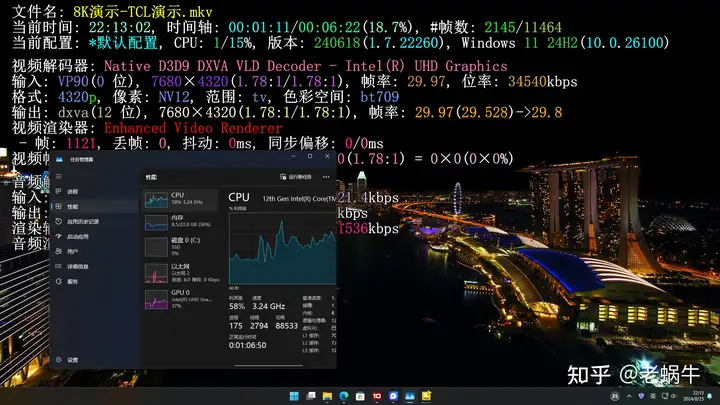Open Task View on the taskbar
Viewport: 720px width, 405px height.
[311, 396]
